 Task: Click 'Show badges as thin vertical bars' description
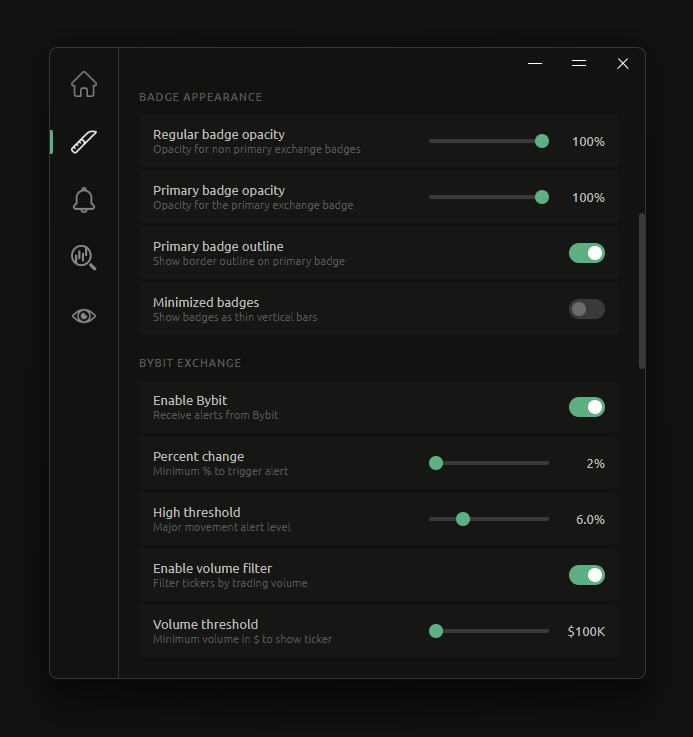click(x=235, y=317)
